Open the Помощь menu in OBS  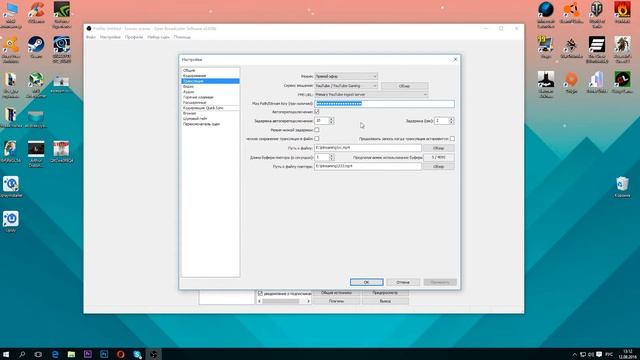(x=182, y=37)
